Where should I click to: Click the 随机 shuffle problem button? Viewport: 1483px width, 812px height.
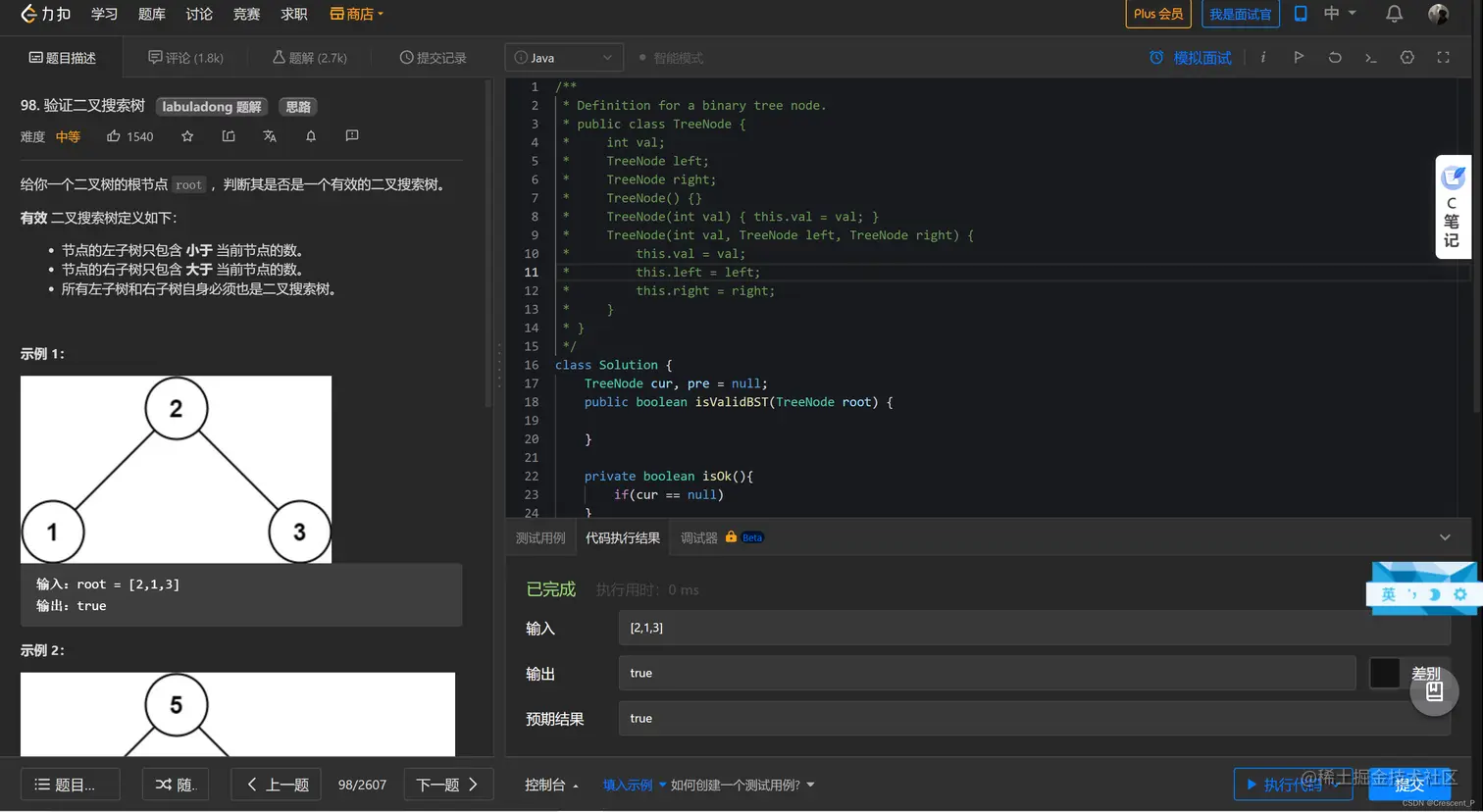tap(176, 785)
